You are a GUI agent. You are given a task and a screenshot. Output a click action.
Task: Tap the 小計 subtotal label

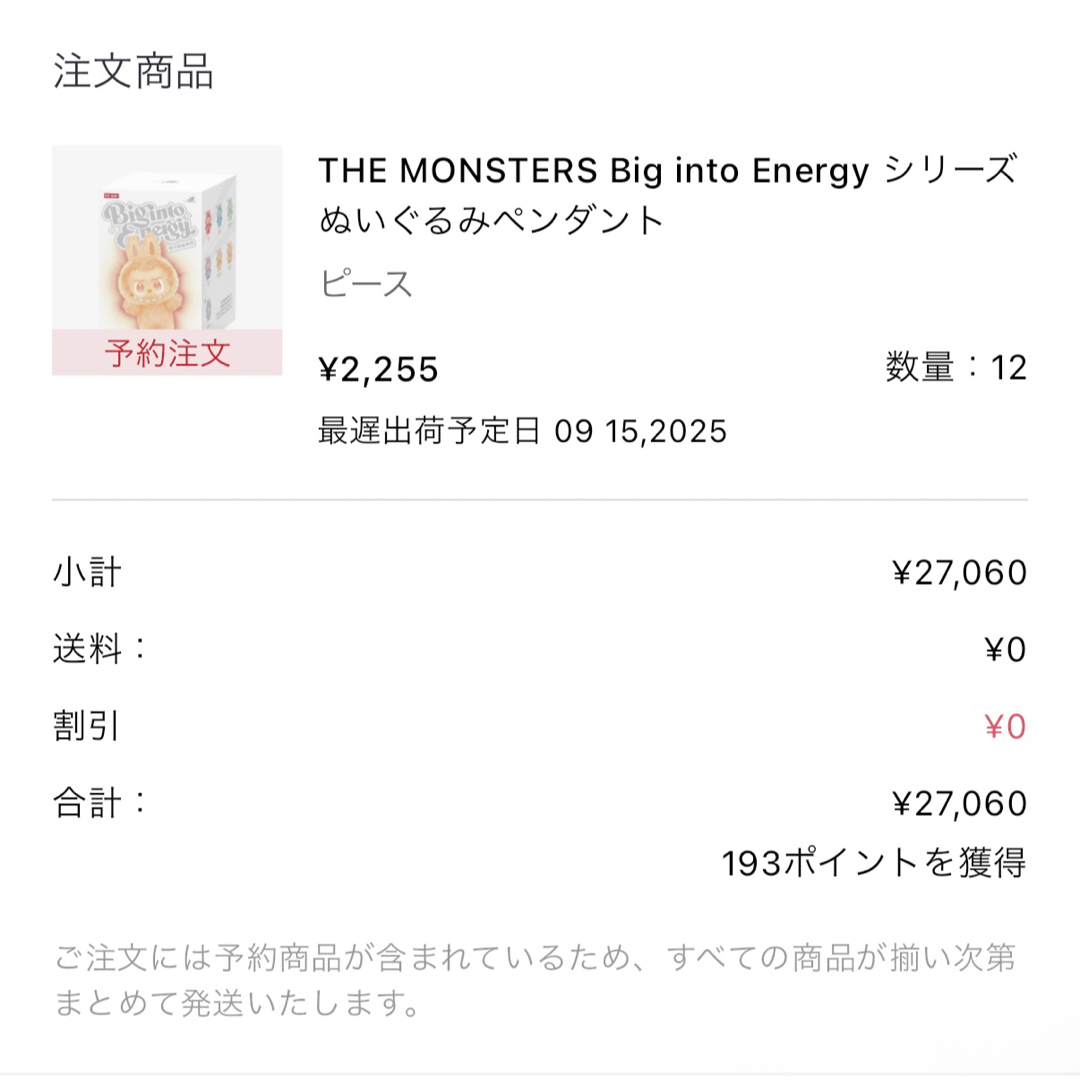coord(87,572)
